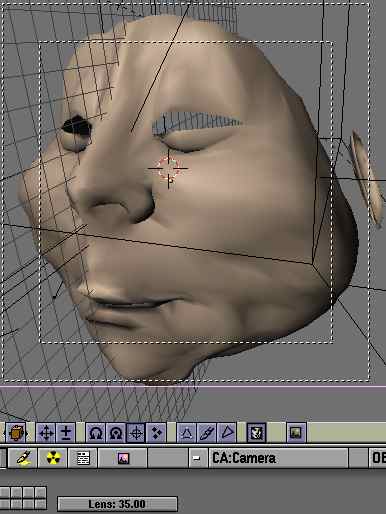Click the render image icon in the header
The width and height of the screenshot is (386, 514).
296,433
